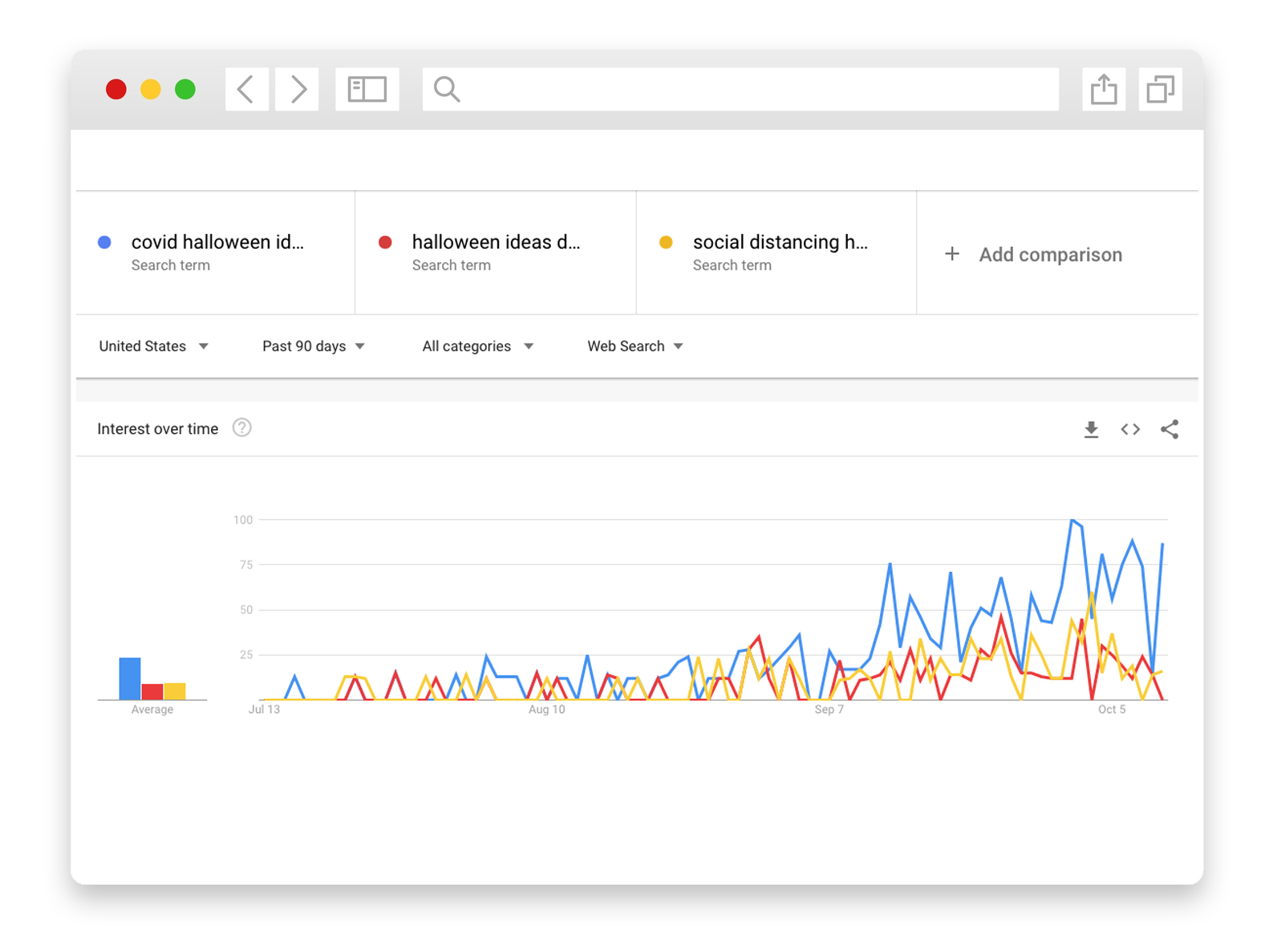Go forward with the browser forward arrow

click(x=297, y=89)
